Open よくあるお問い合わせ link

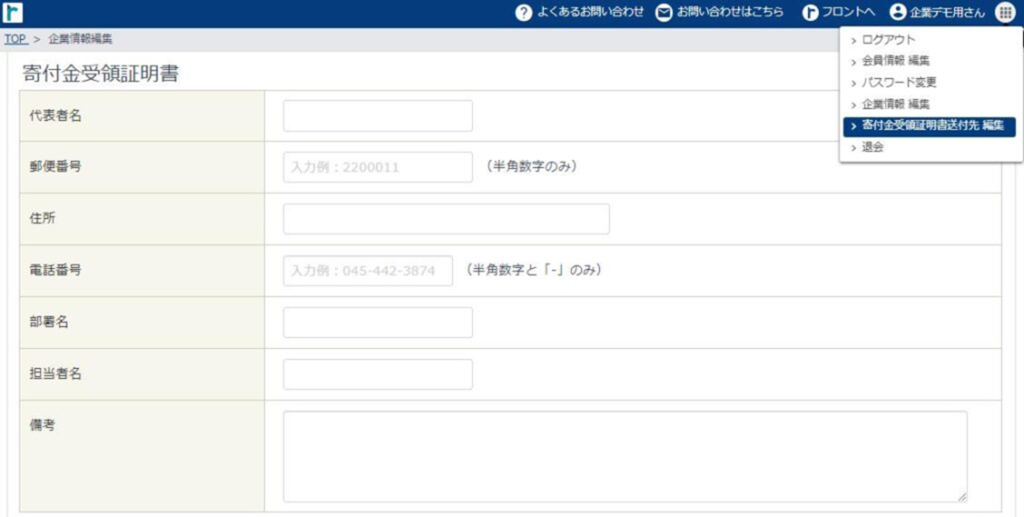590,13
